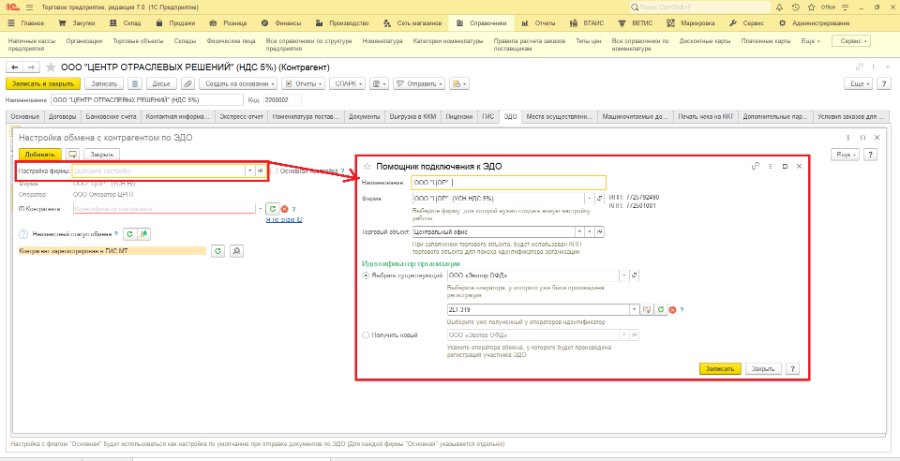Viewport: 900px width, 461px height.
Task: Click the magnifier icon near ГИС МТ status
Action: [x=236, y=251]
